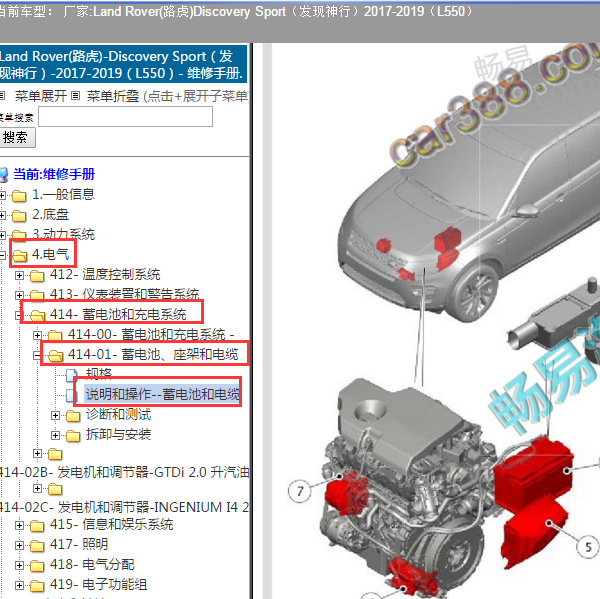Open 414-02B- 发电机和调节器-GTDi 2.0 entry
Screen dimensions: 600x599
[124, 472]
